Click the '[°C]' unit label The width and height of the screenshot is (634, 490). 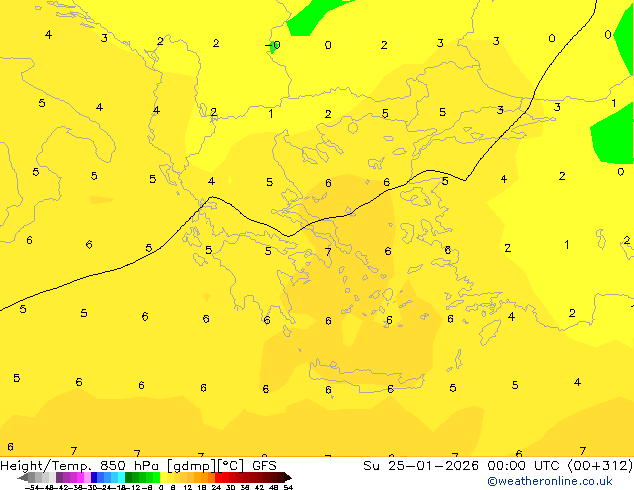(x=231, y=466)
